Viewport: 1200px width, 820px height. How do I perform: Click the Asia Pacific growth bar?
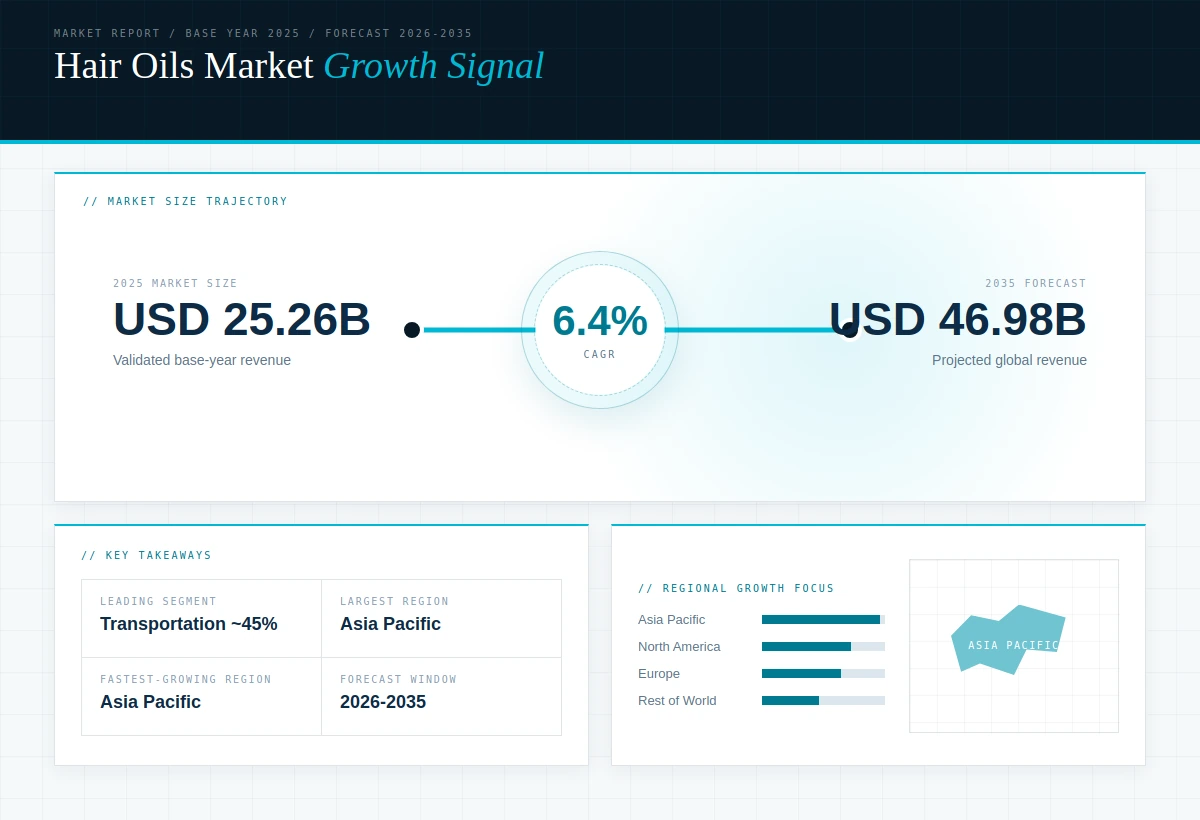click(823, 620)
